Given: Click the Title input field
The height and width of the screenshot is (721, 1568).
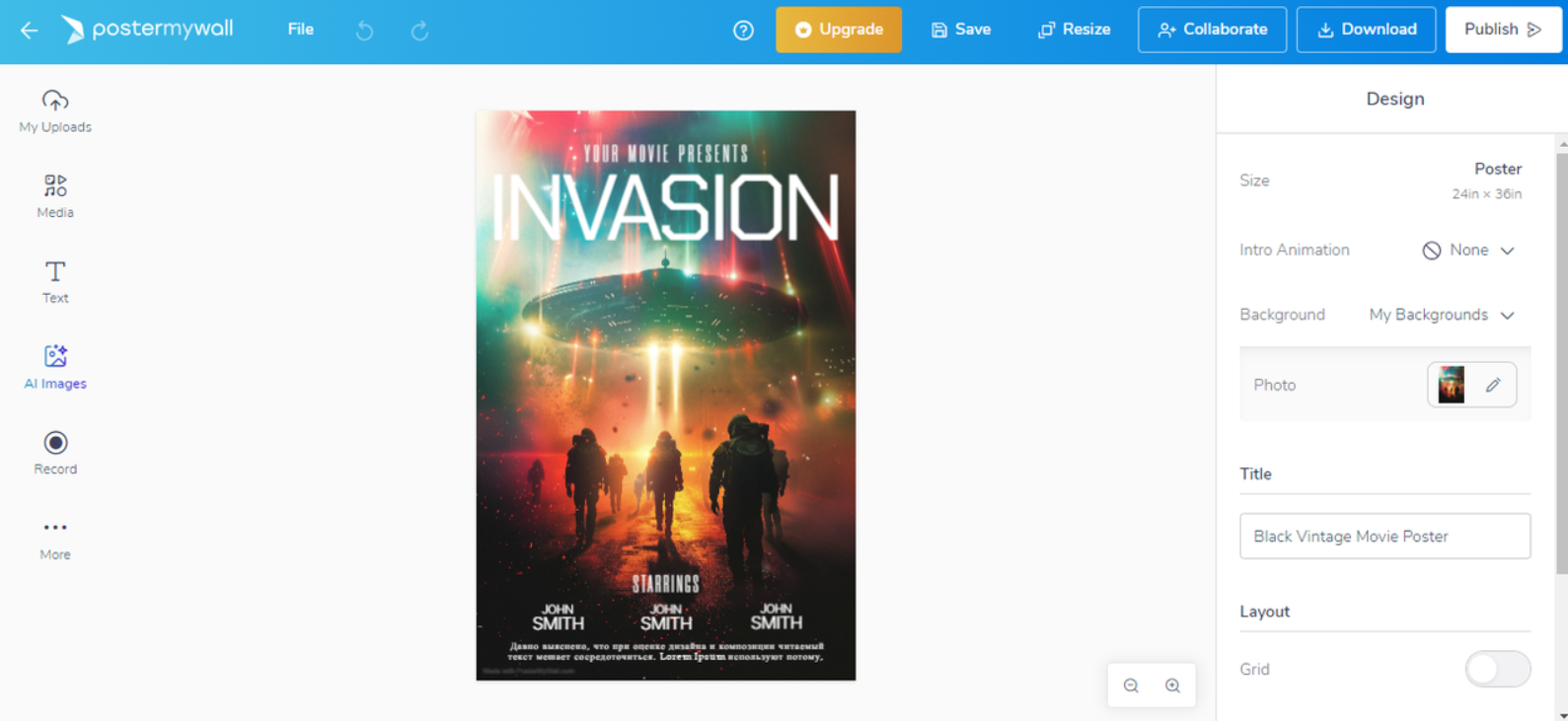Looking at the screenshot, I should coord(1384,536).
